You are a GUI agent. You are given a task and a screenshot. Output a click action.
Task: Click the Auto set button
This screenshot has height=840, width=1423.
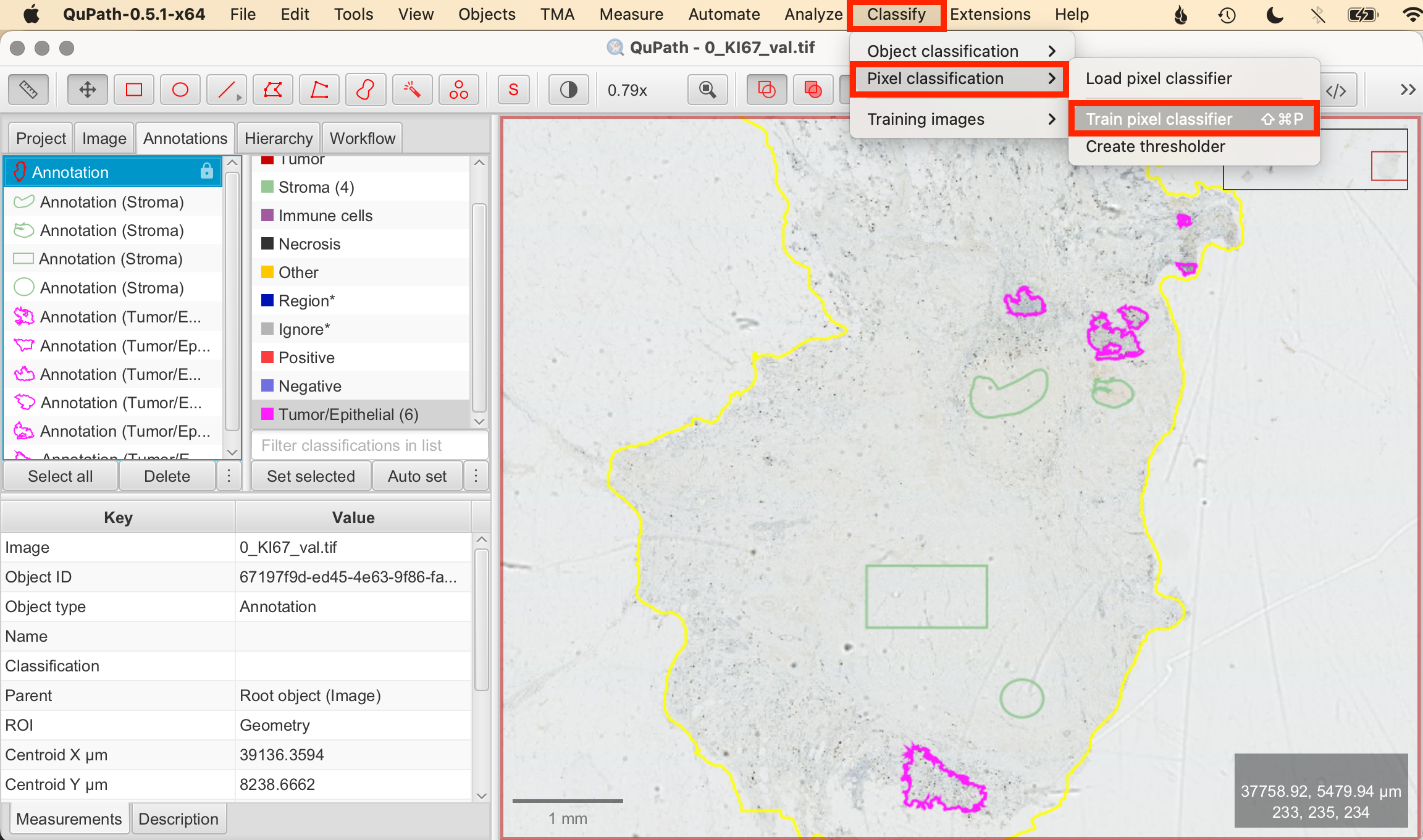tap(417, 476)
